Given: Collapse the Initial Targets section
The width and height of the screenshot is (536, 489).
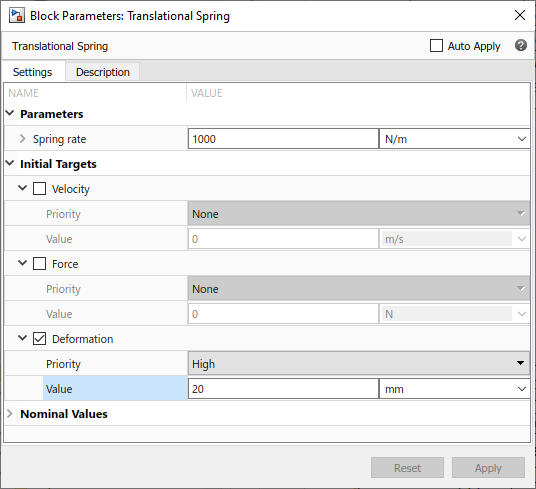Looking at the screenshot, I should [x=10, y=163].
